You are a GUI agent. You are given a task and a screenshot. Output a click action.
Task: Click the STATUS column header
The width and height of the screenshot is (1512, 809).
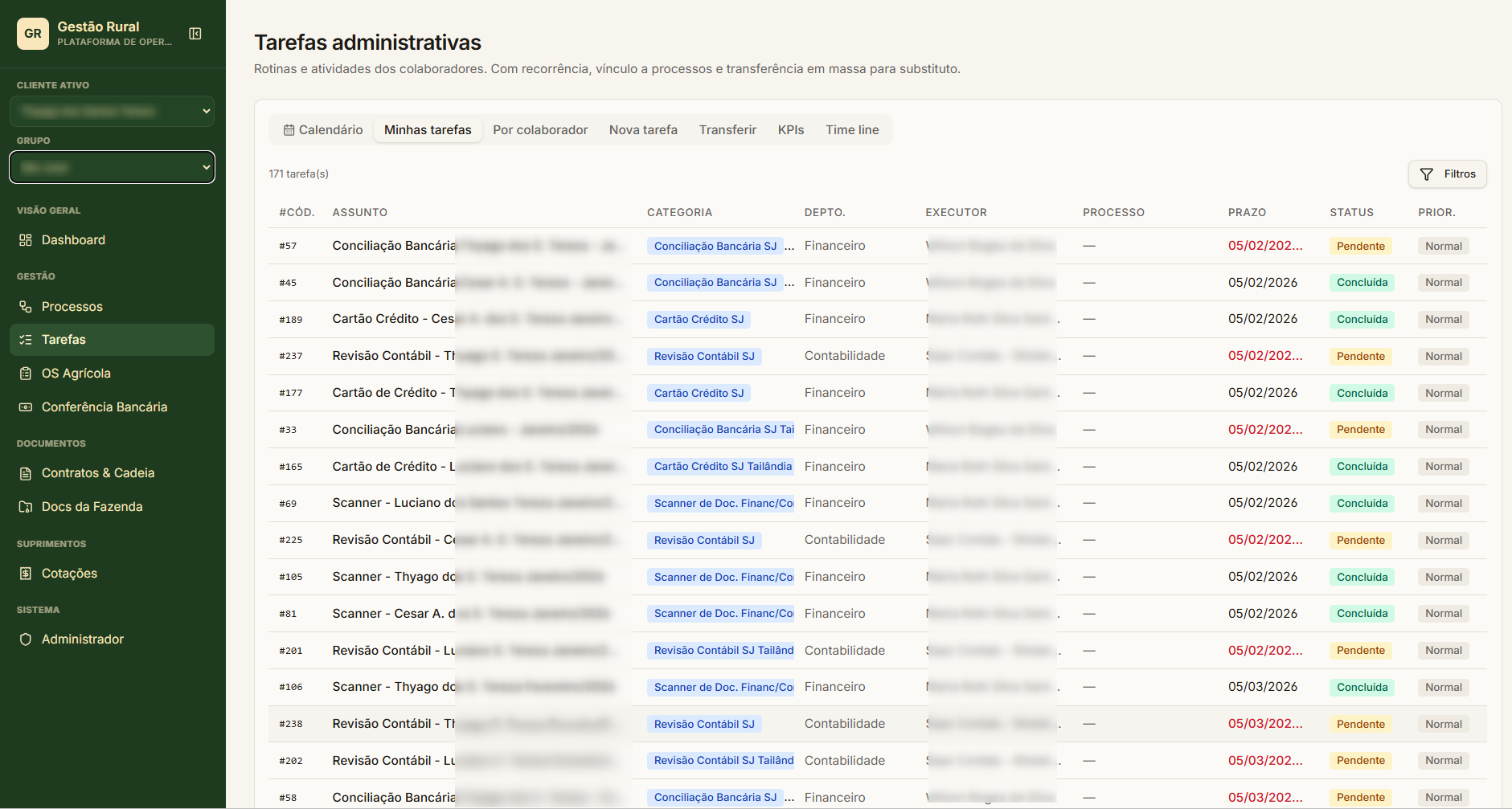[x=1351, y=213]
